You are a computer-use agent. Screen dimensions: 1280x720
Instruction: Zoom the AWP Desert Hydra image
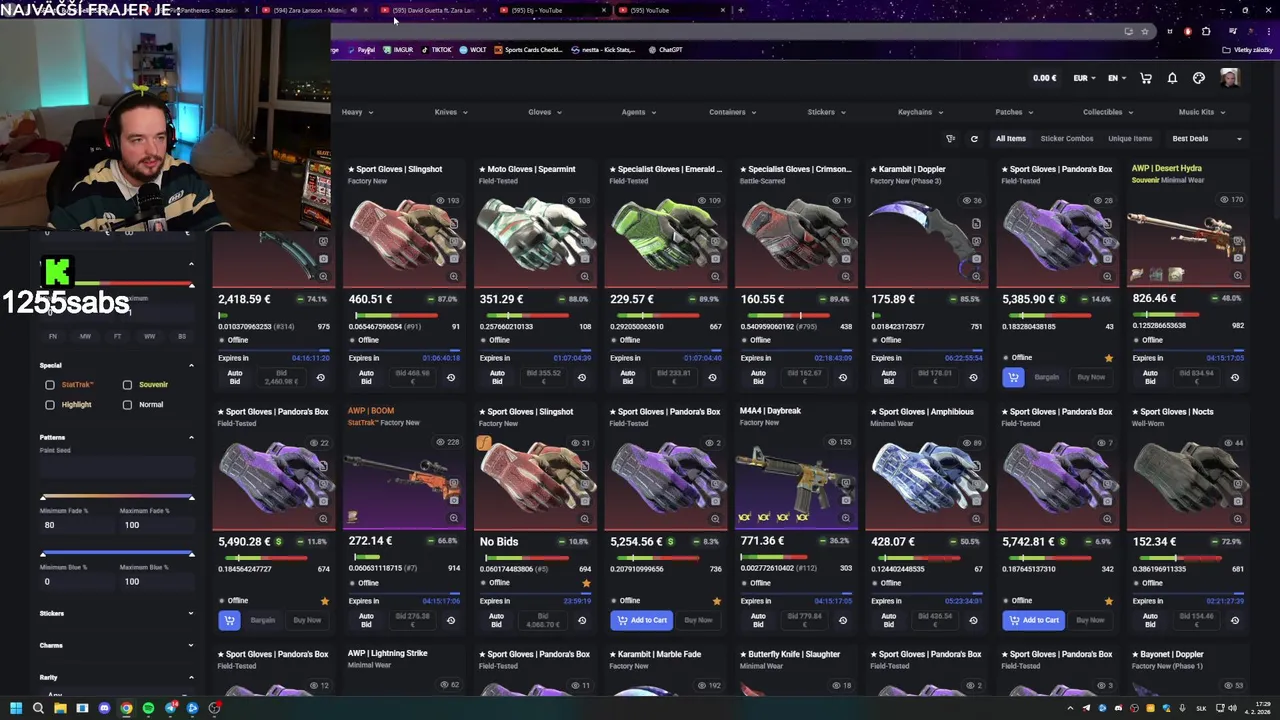click(x=1238, y=275)
